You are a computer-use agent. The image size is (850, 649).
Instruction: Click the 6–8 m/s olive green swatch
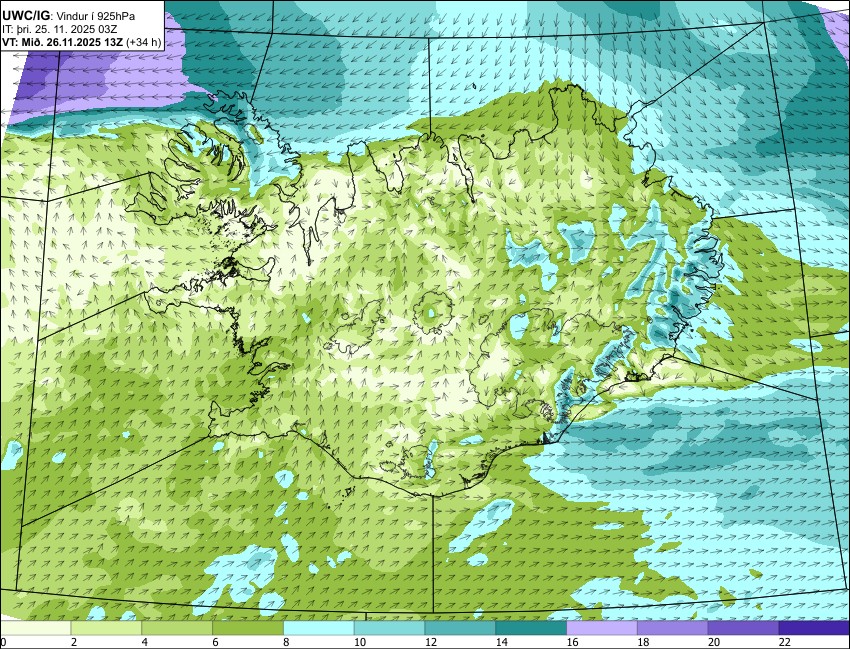click(248, 628)
